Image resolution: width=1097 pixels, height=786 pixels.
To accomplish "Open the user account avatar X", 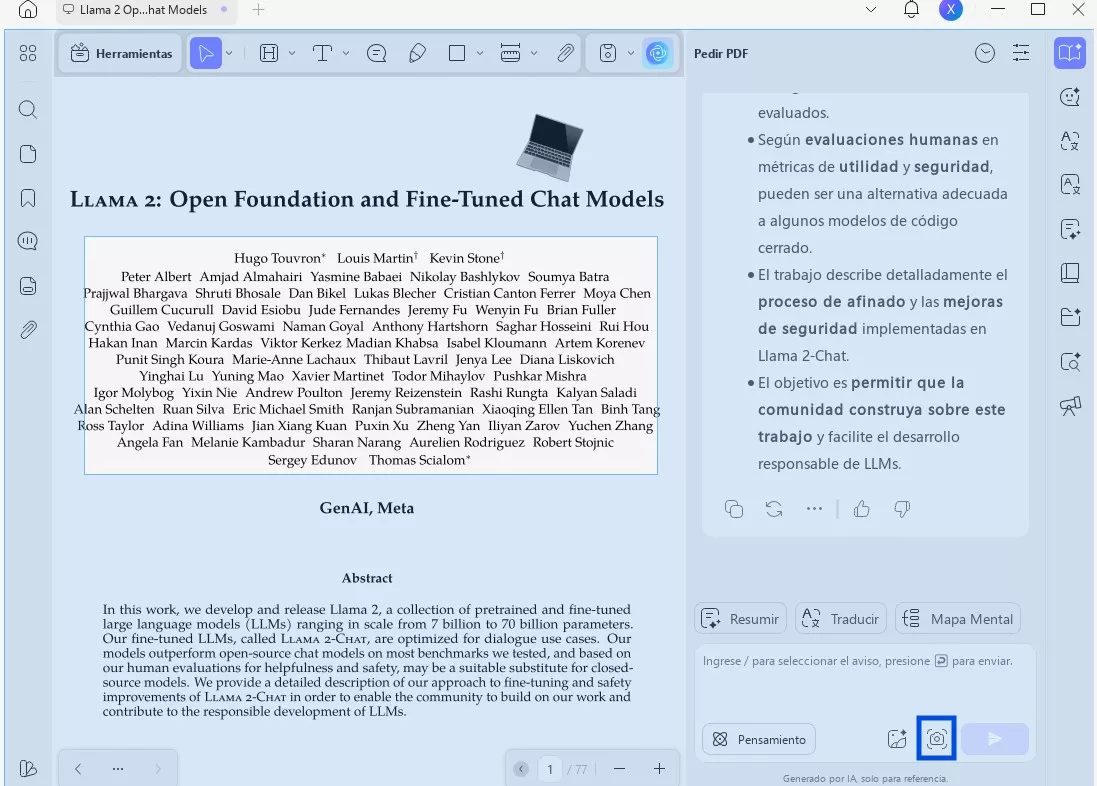I will [950, 10].
